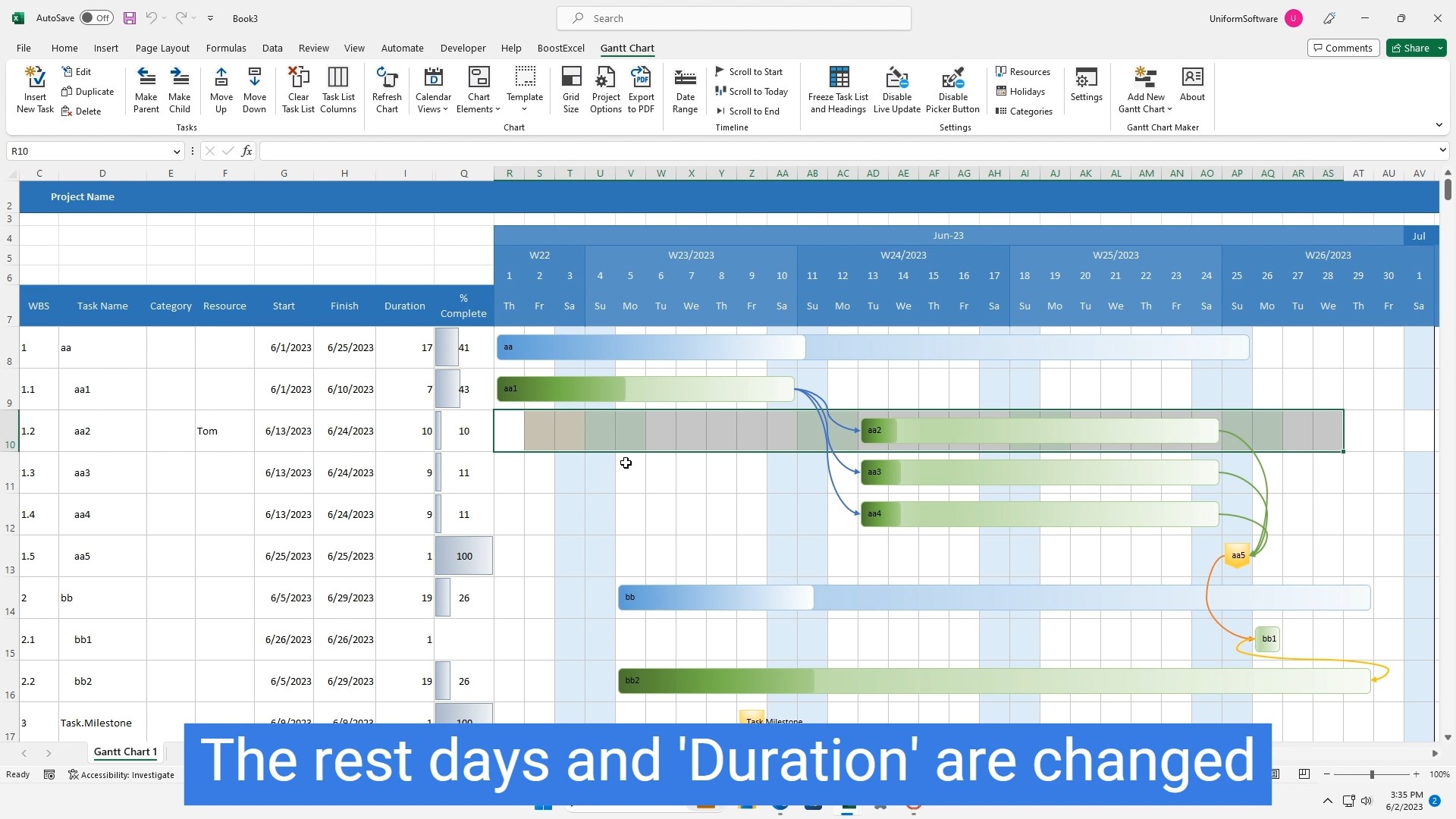
Task: Click Clear Task List icon
Action: coord(298,78)
